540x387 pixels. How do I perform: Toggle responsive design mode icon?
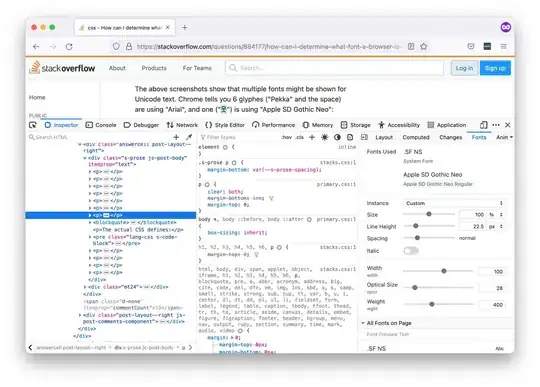click(484, 125)
